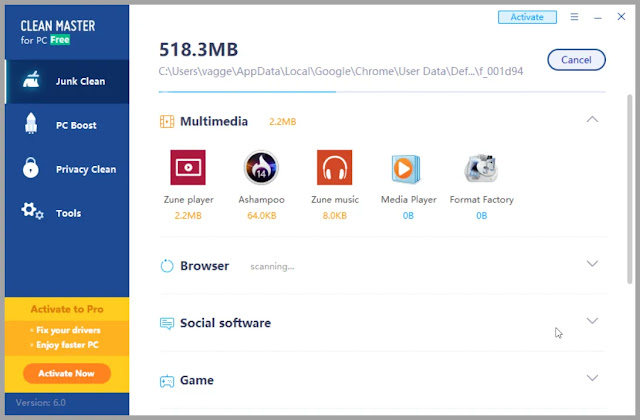Click the Version: 6.0 label
Image resolution: width=640 pixels, height=420 pixels.
click(41, 402)
